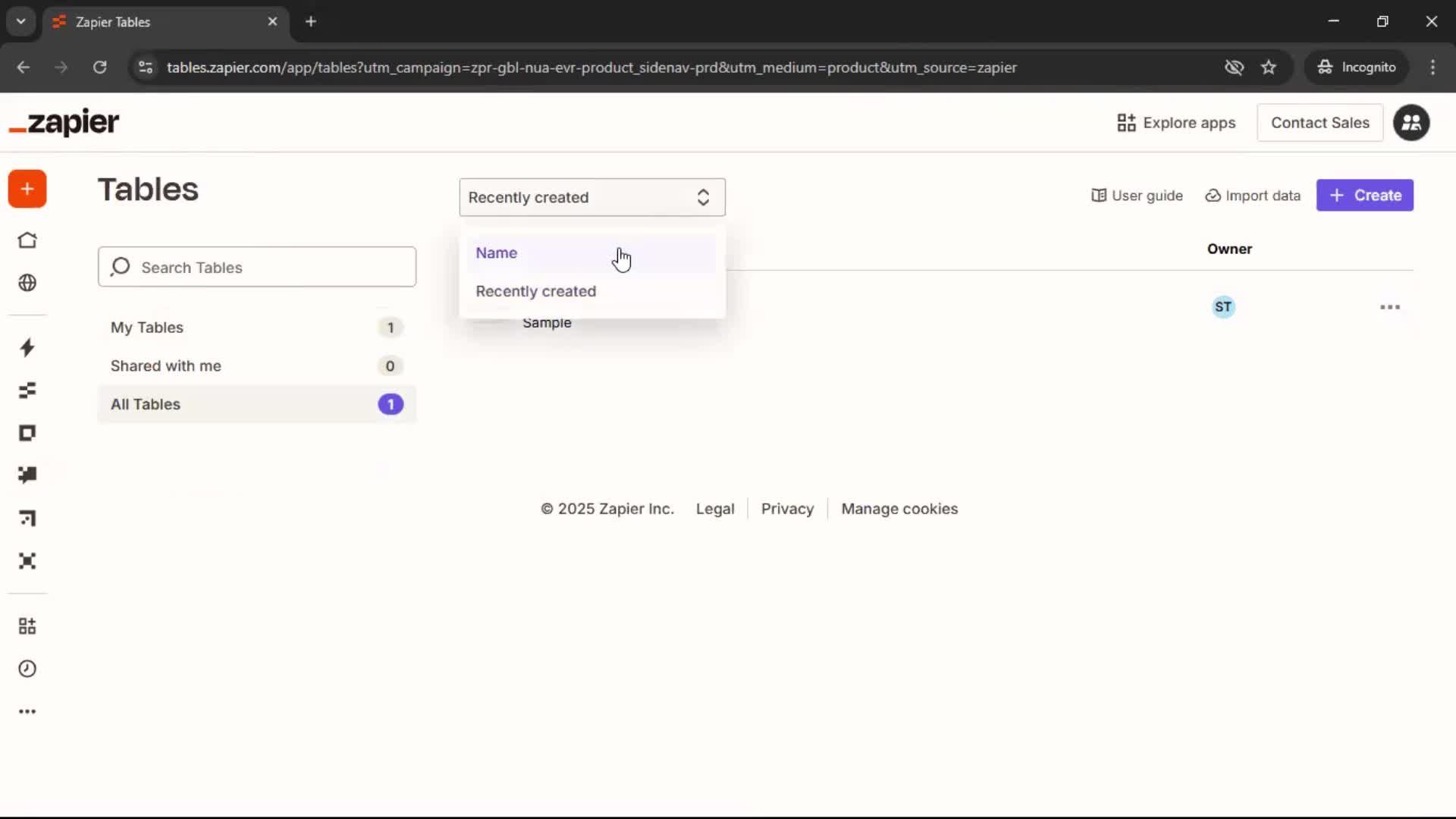1456x819 pixels.
Task: Open the globe Discover icon in sidebar
Action: tap(27, 283)
